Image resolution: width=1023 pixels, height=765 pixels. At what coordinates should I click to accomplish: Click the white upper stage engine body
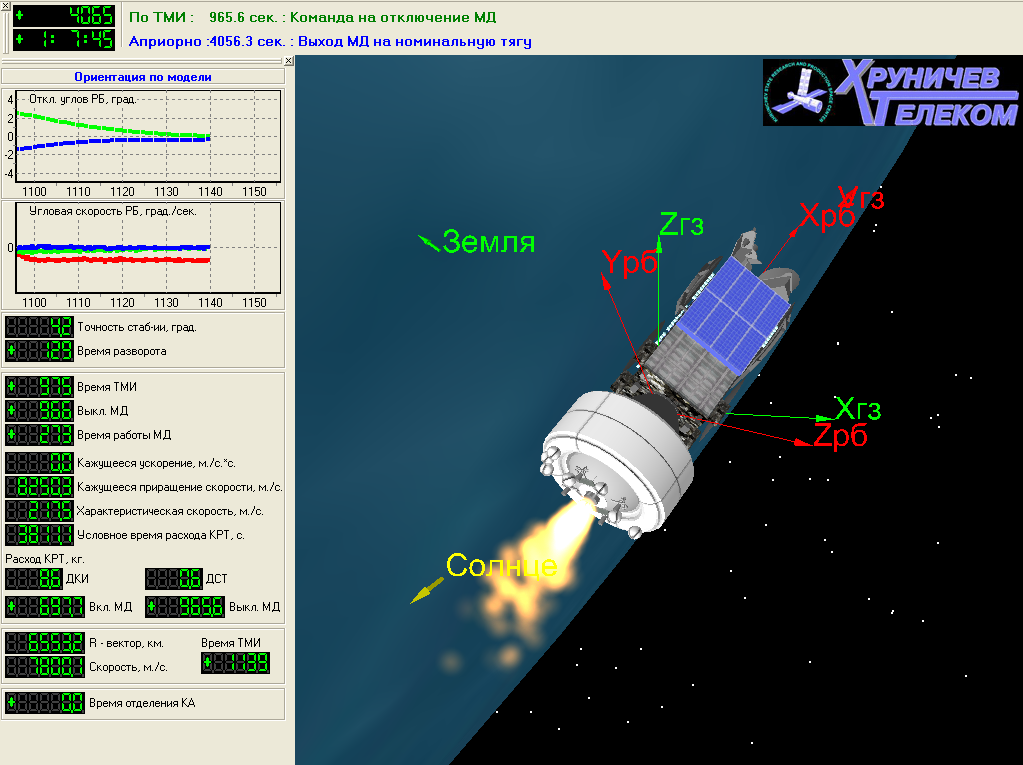615,455
